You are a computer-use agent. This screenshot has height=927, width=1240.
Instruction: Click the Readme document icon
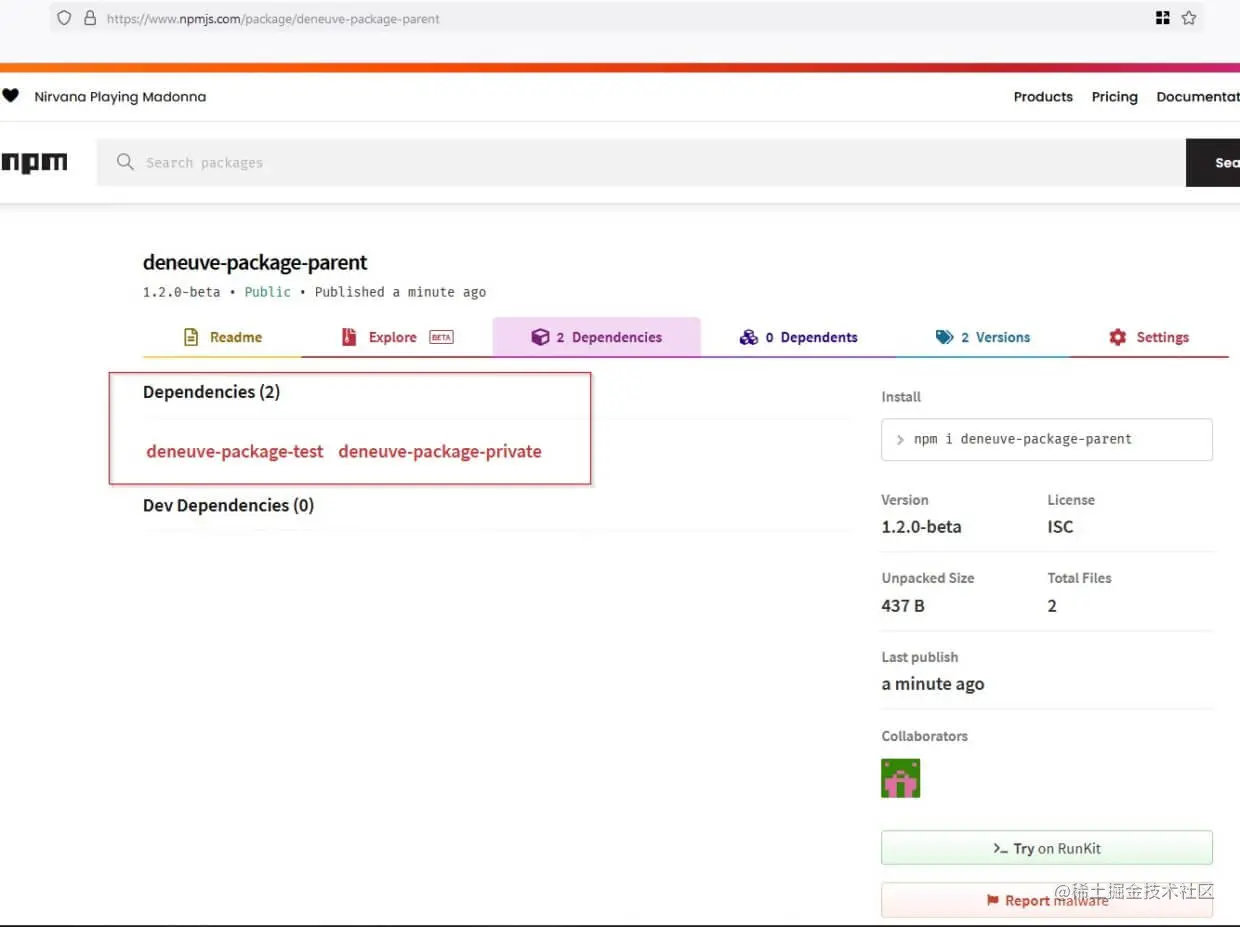190,337
